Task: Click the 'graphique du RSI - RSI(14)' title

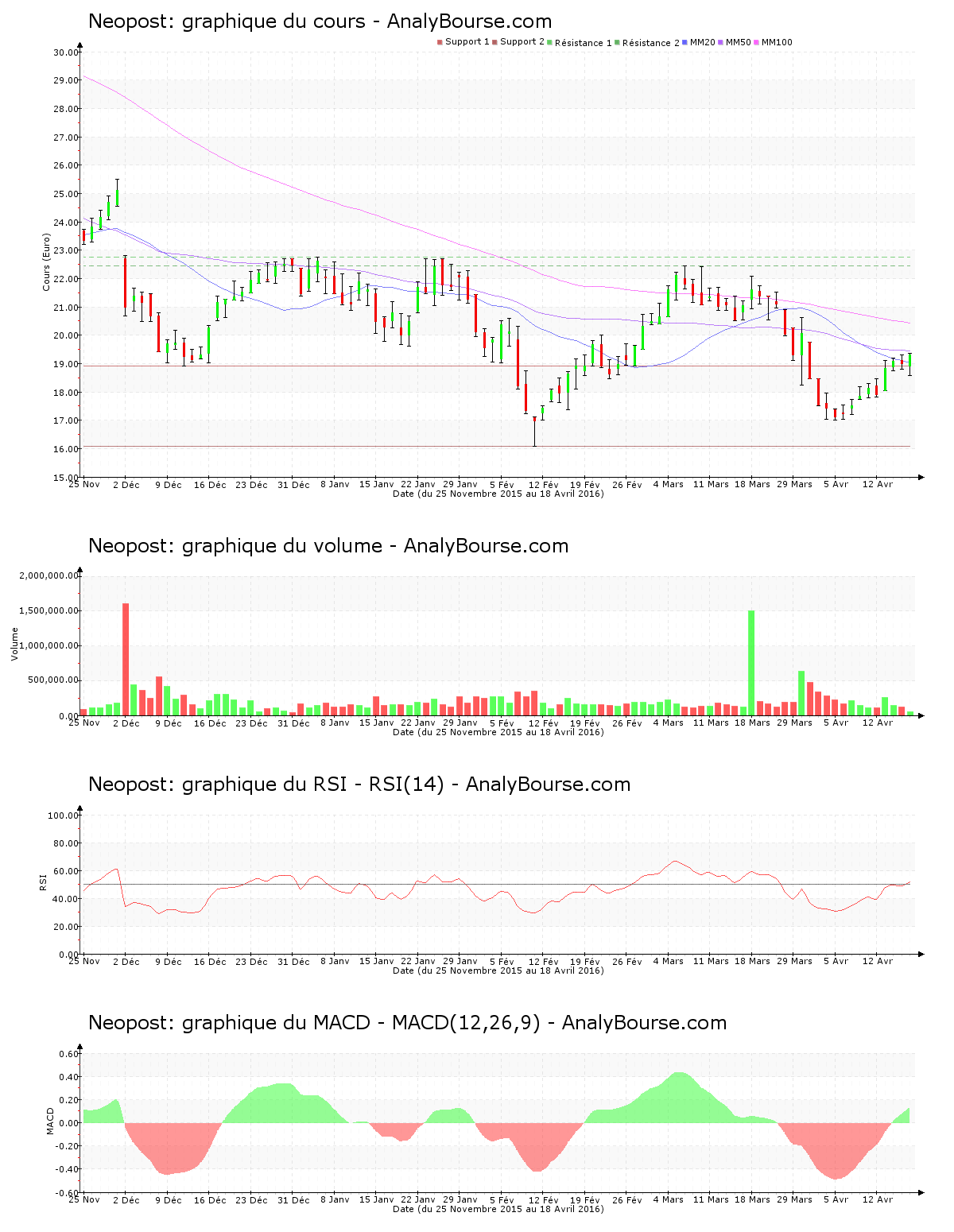Action: pyautogui.click(x=313, y=785)
